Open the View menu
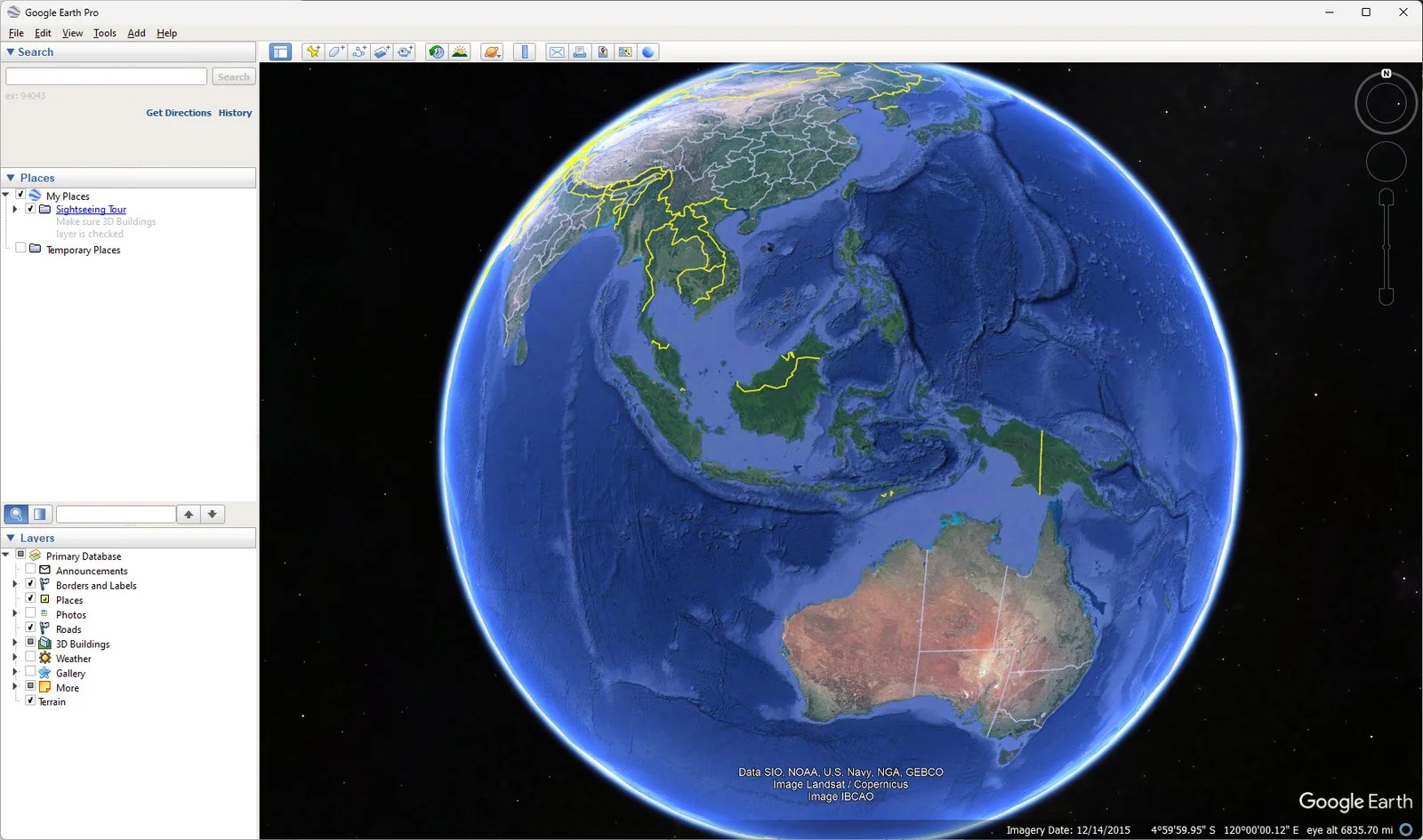 point(72,33)
